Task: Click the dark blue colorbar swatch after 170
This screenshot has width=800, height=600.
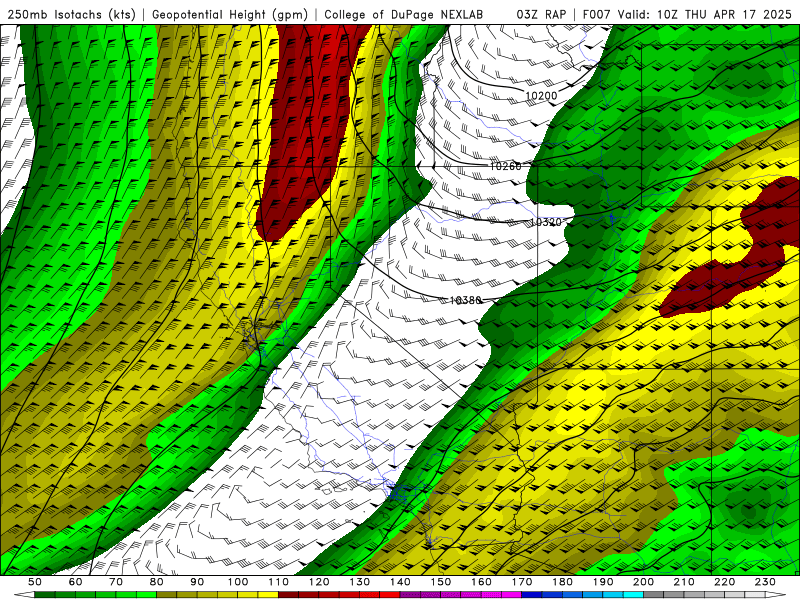Action: point(531,594)
